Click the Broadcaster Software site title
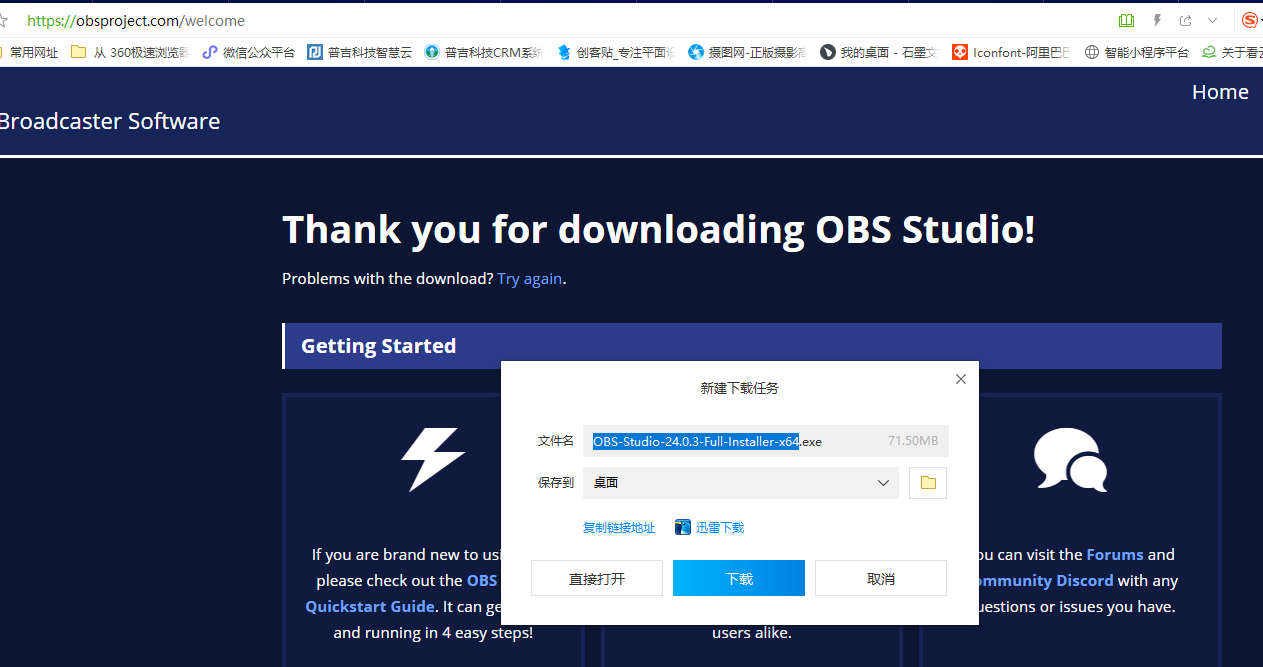 pos(110,122)
